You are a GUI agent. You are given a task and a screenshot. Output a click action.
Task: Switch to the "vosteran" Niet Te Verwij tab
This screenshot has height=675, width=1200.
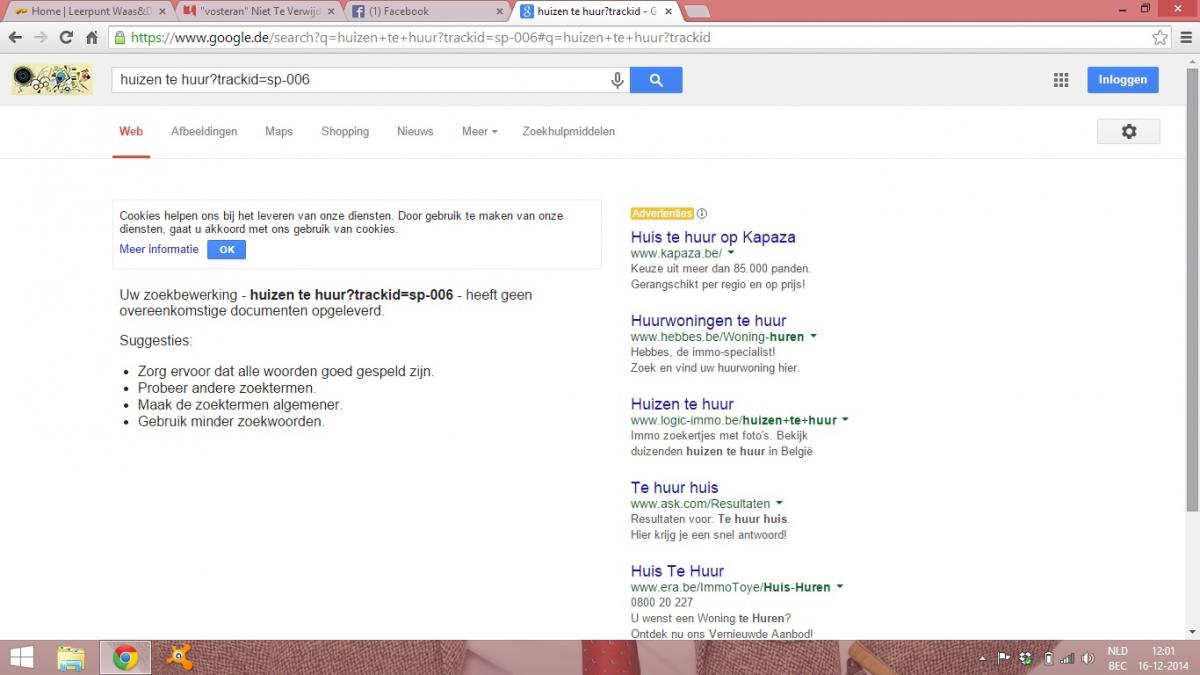[258, 11]
